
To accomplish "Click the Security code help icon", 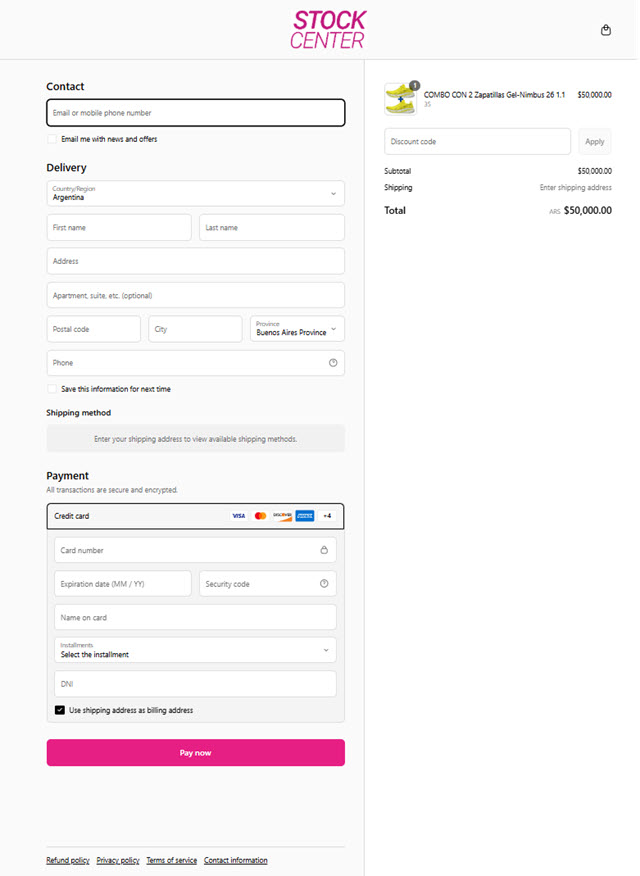I will coord(324,584).
